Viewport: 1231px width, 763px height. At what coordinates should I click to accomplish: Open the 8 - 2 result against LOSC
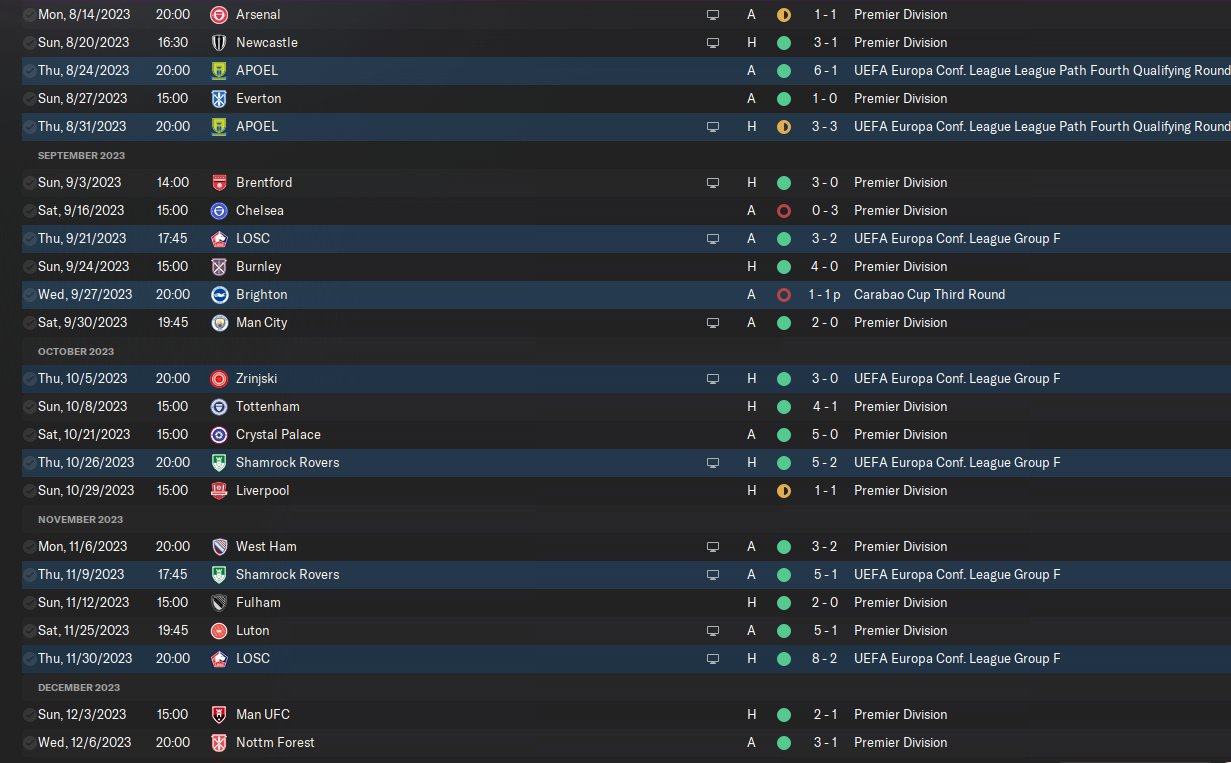click(x=826, y=659)
